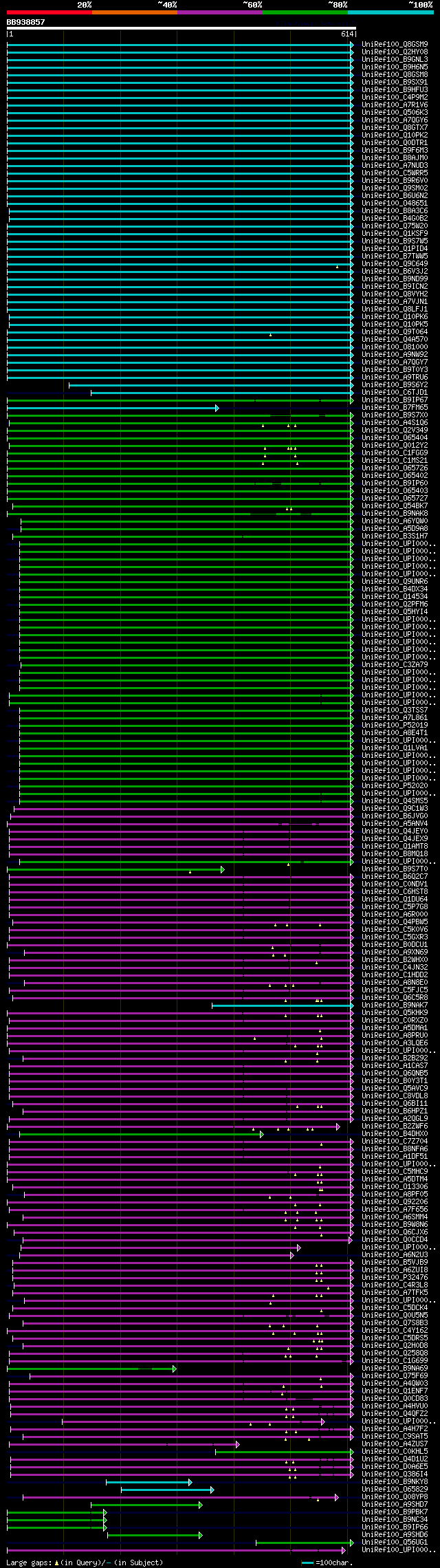
Task: Select UniRef100_P32476 label
Action: coord(395,1278)
